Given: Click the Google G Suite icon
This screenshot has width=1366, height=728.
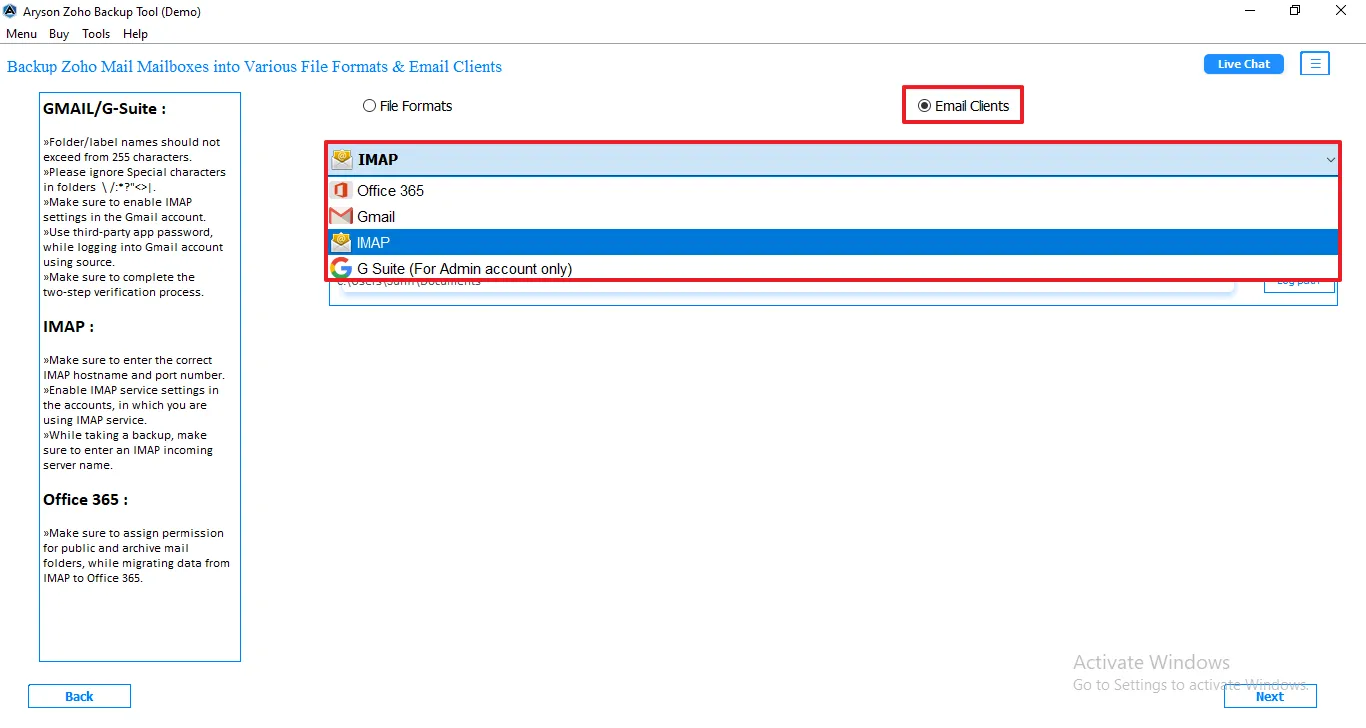Looking at the screenshot, I should (341, 268).
